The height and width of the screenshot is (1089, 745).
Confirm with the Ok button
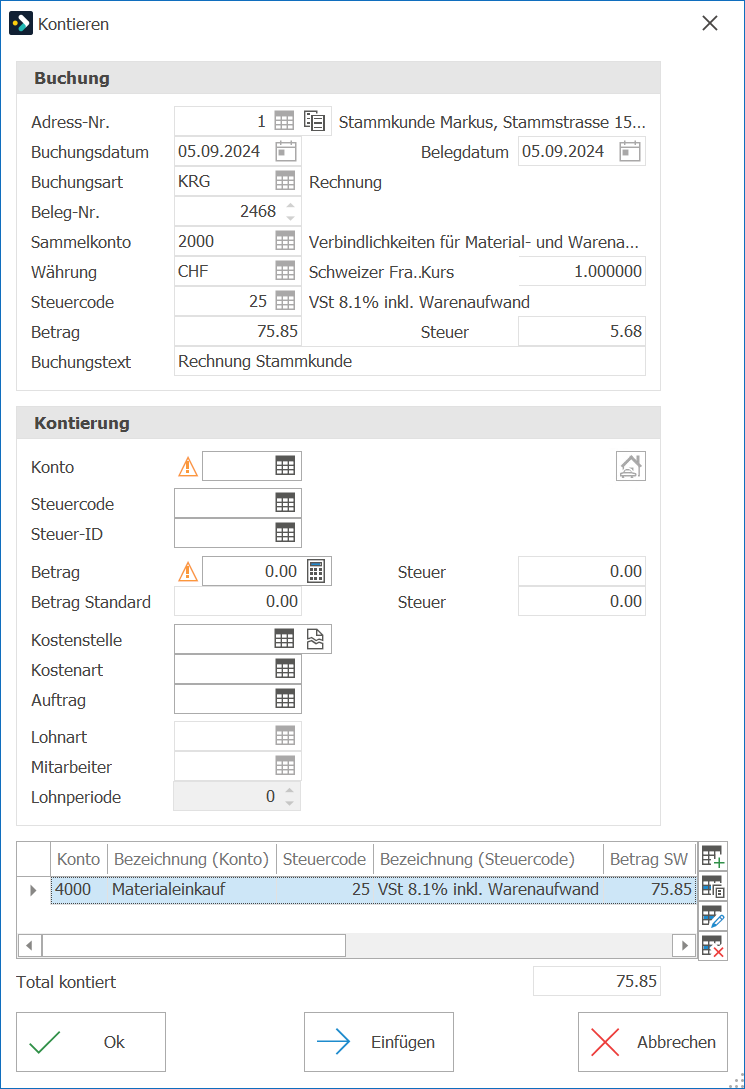point(91,1042)
